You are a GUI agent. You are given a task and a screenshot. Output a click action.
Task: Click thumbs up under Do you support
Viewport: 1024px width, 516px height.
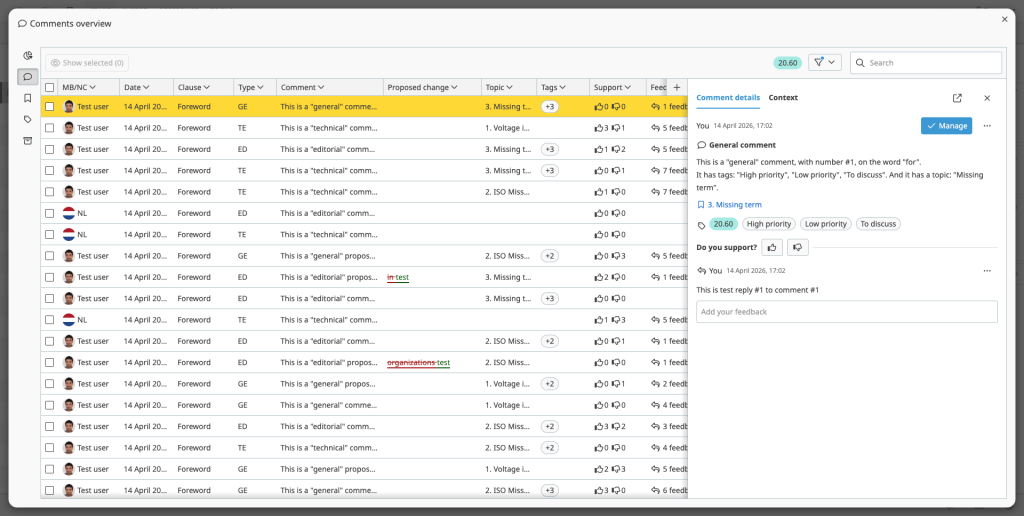pyautogui.click(x=772, y=248)
